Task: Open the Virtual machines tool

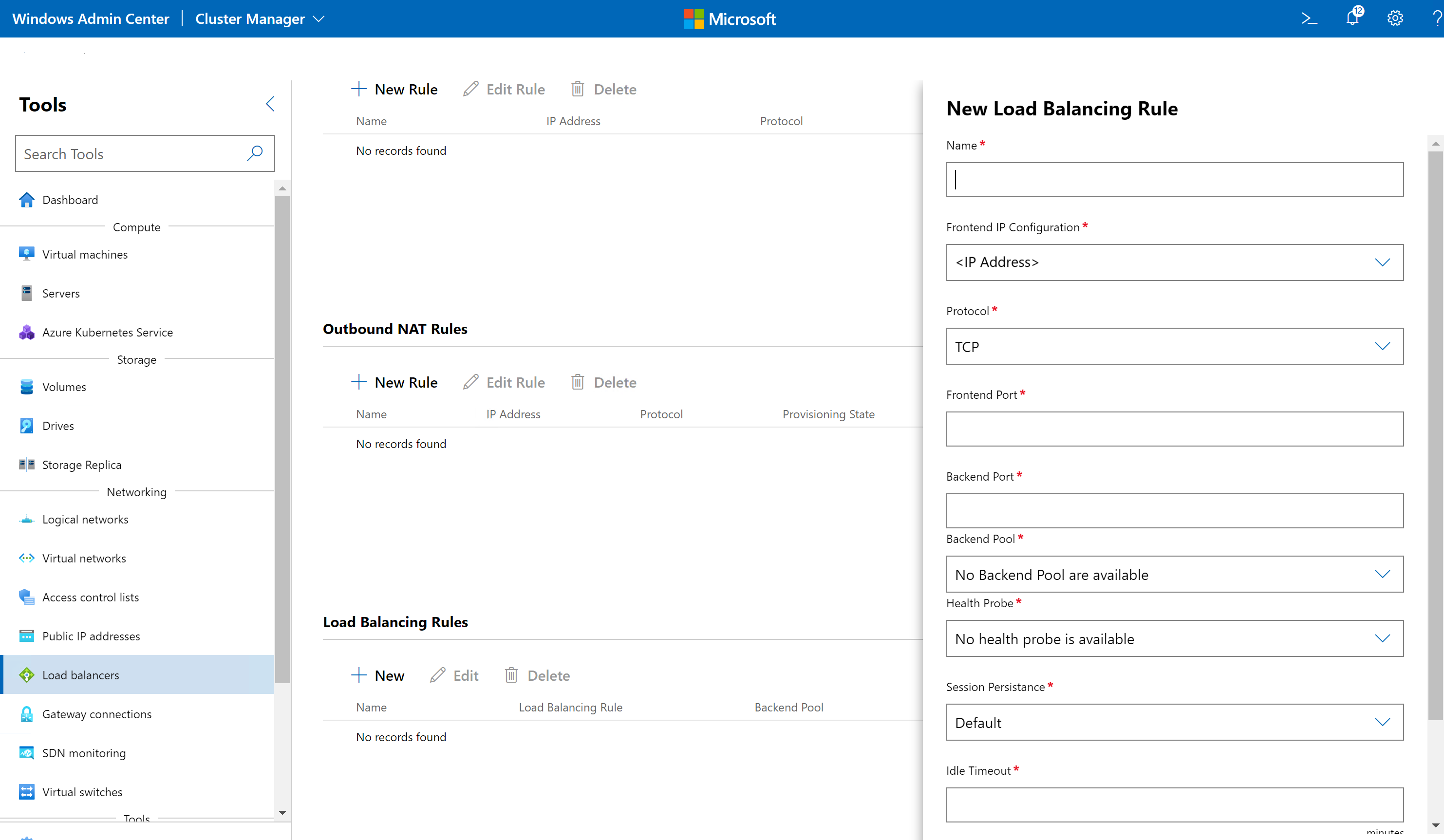Action: [x=85, y=254]
